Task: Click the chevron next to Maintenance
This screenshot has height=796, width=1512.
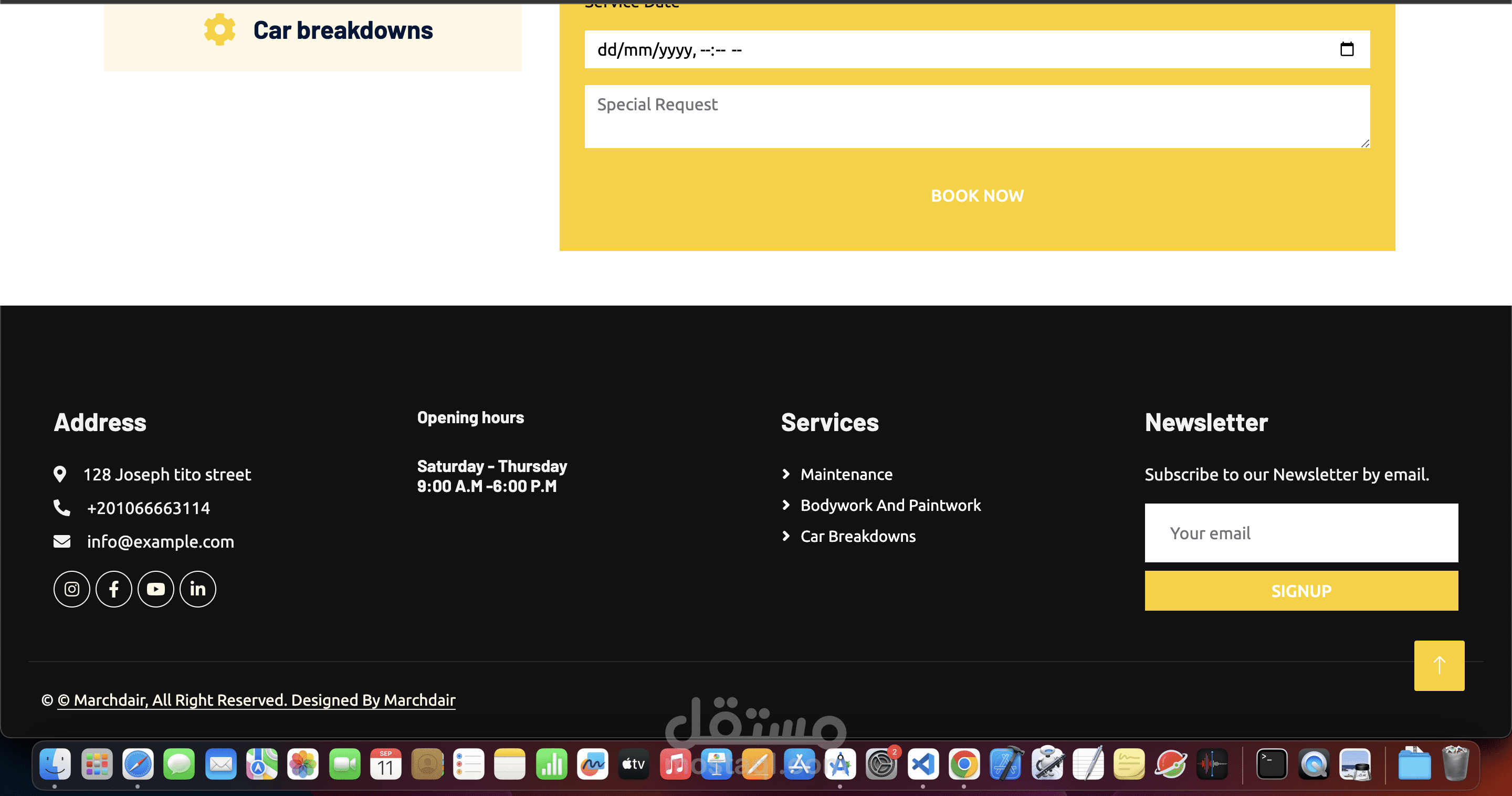Action: click(786, 474)
